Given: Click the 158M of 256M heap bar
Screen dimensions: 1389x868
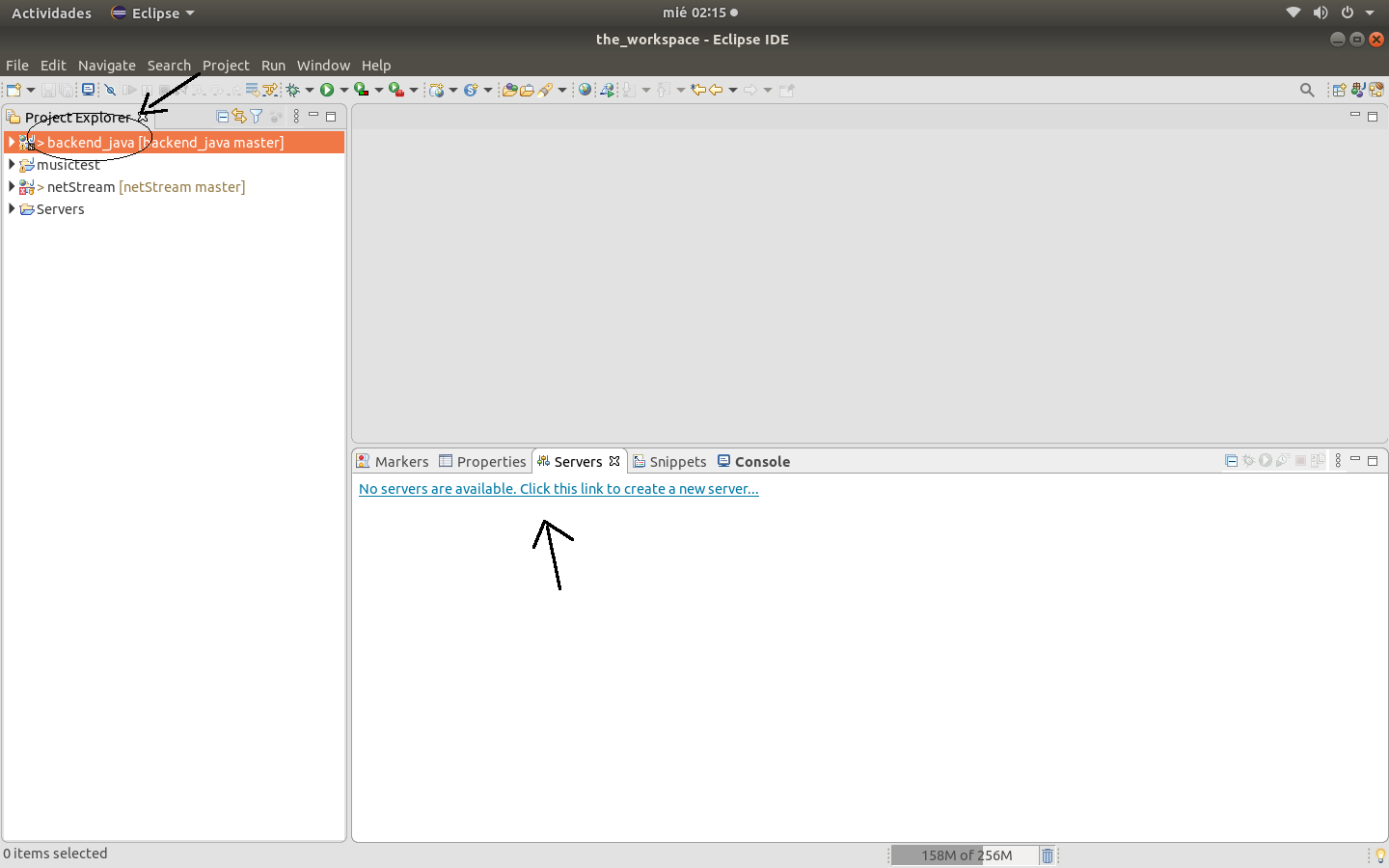Looking at the screenshot, I should coord(965,855).
